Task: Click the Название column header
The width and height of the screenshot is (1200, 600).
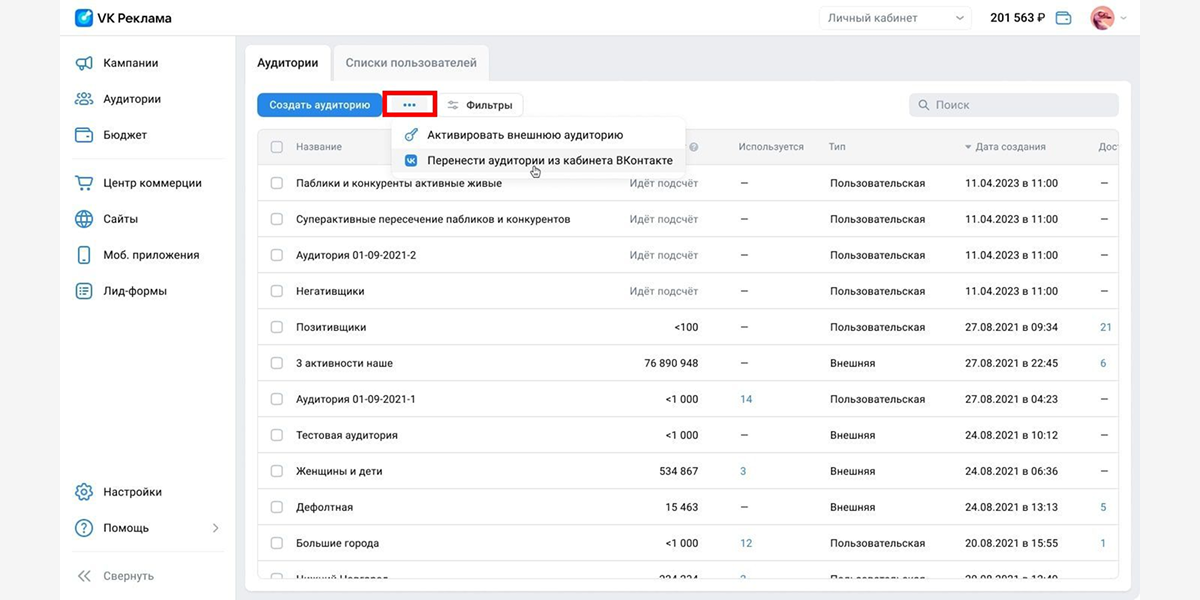Action: 319,147
